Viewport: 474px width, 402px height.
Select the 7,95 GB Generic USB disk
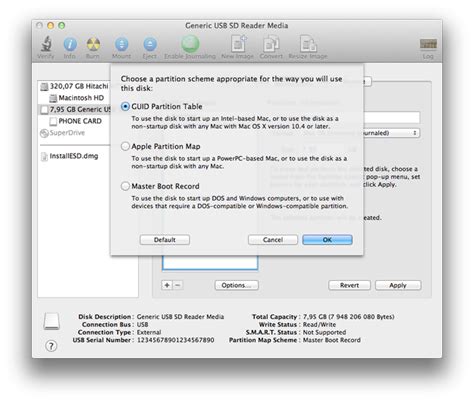coord(75,109)
